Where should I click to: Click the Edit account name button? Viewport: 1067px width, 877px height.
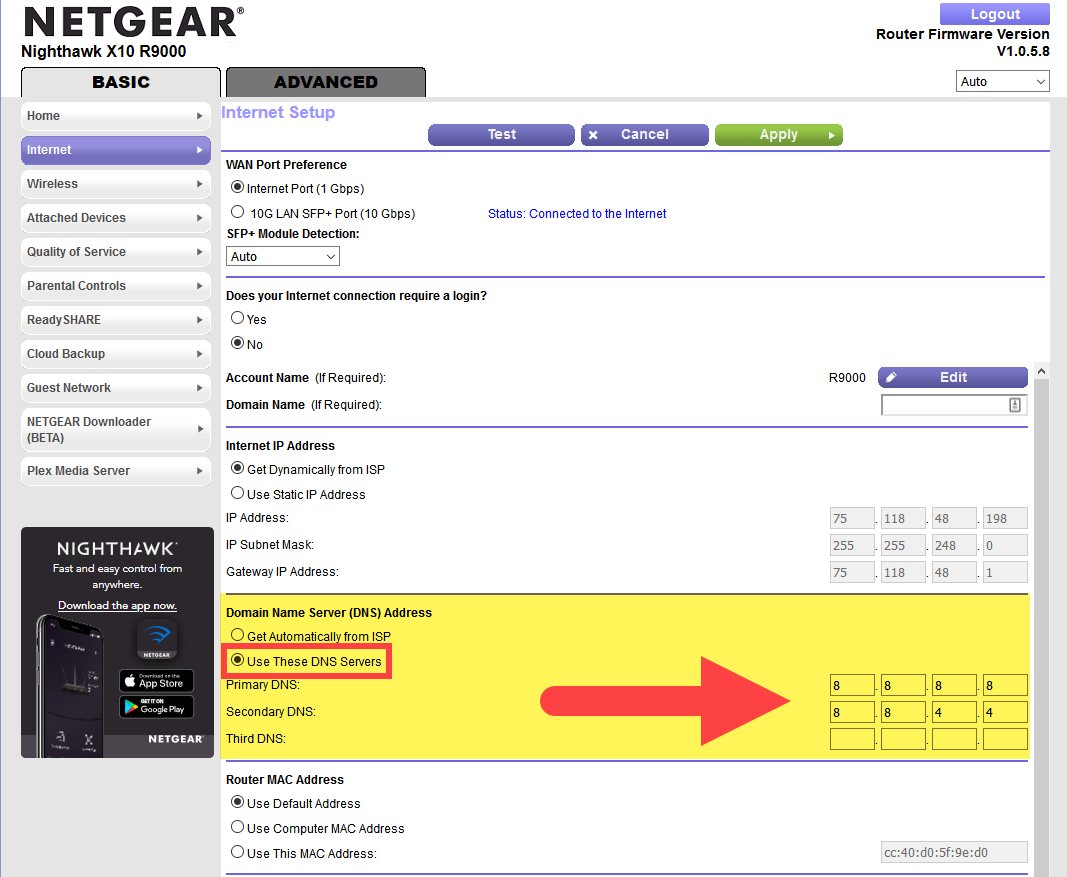[953, 378]
